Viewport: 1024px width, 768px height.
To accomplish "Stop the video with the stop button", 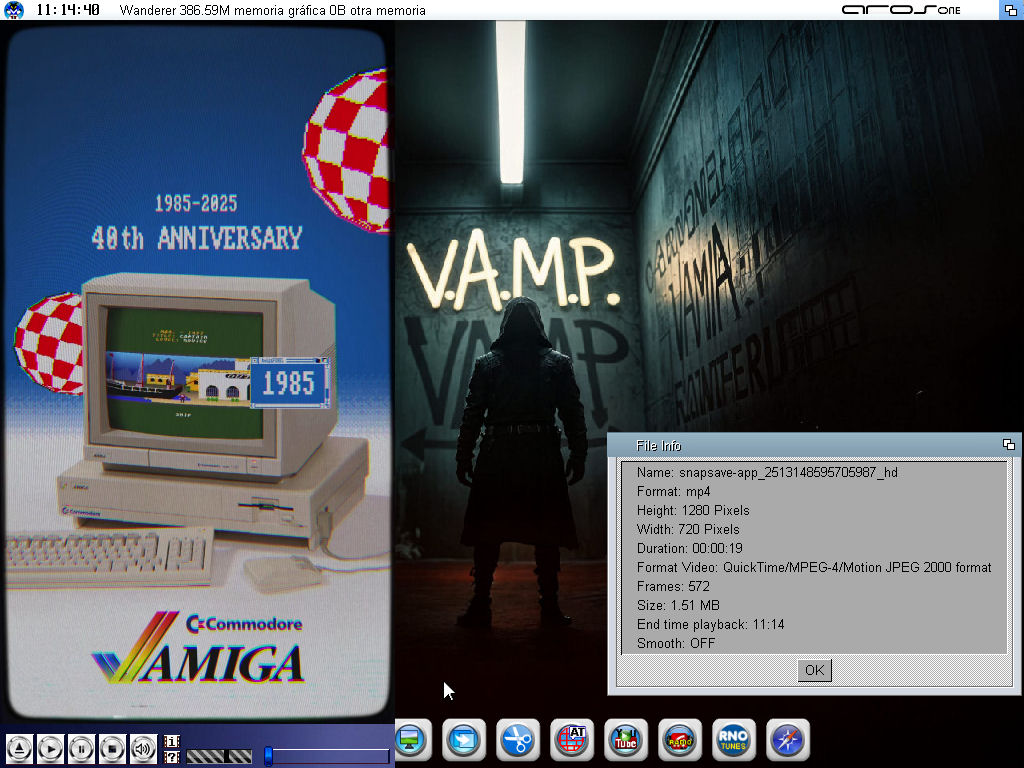I will 112,748.
